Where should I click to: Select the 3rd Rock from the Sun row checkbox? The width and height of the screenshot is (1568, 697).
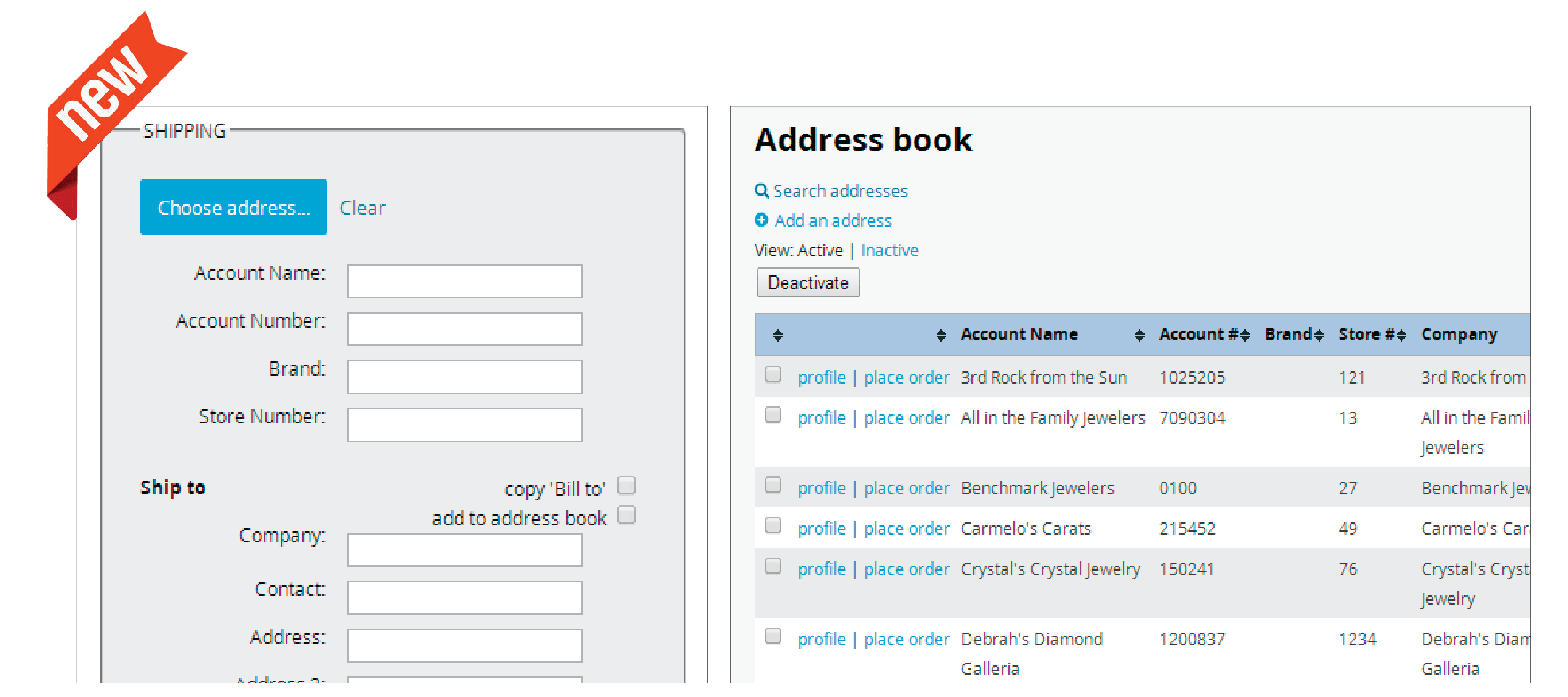[x=773, y=374]
